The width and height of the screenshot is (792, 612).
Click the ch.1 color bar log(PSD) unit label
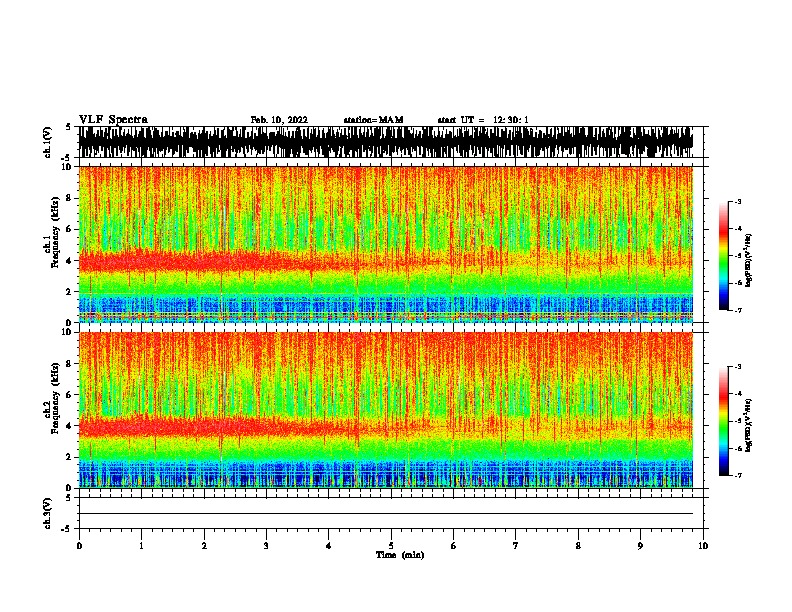[748, 260]
